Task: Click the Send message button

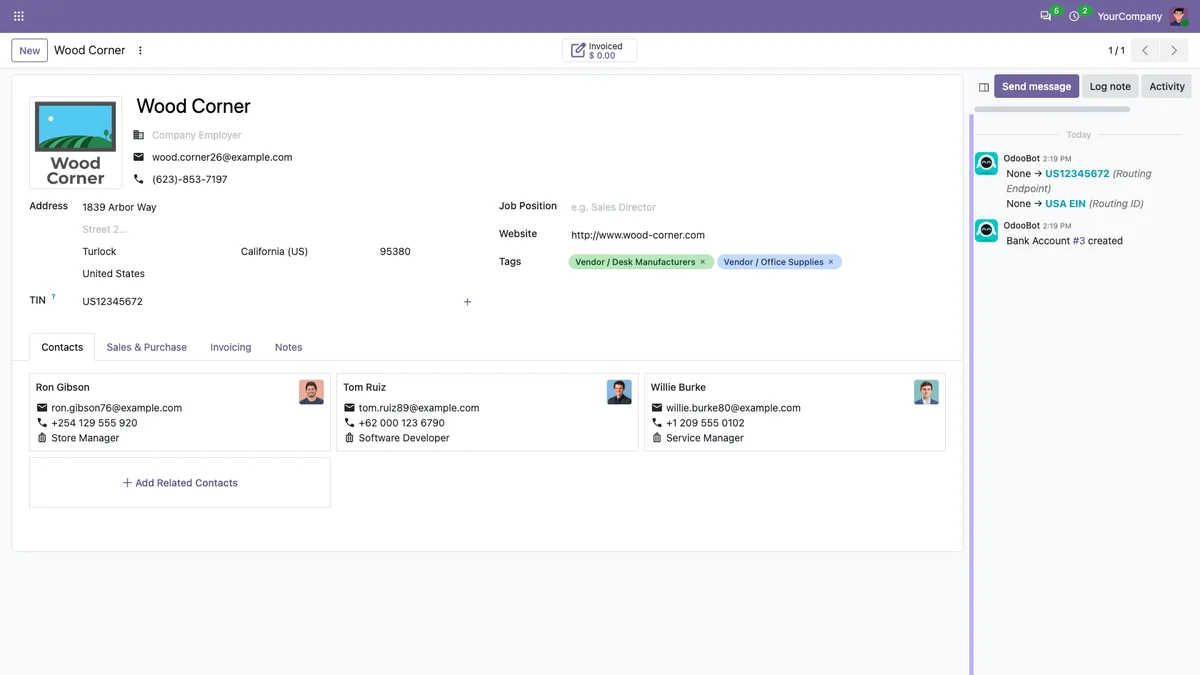Action: coord(1036,87)
